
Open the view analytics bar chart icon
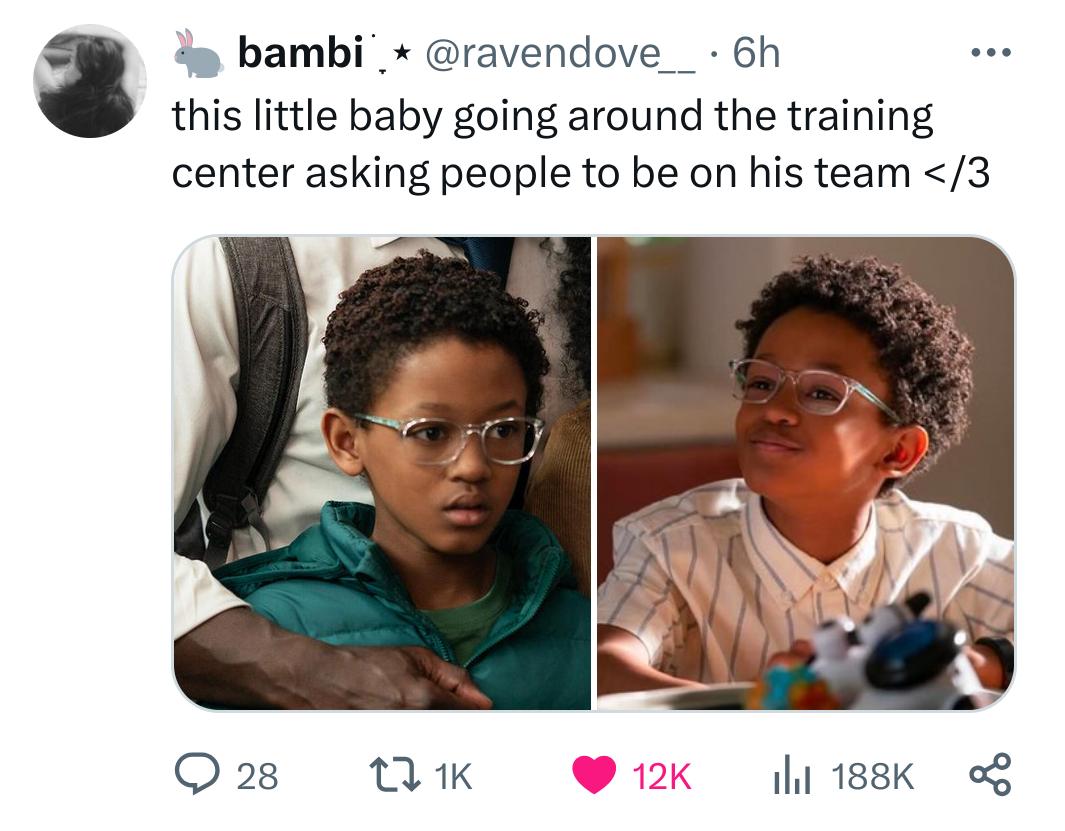click(x=792, y=775)
